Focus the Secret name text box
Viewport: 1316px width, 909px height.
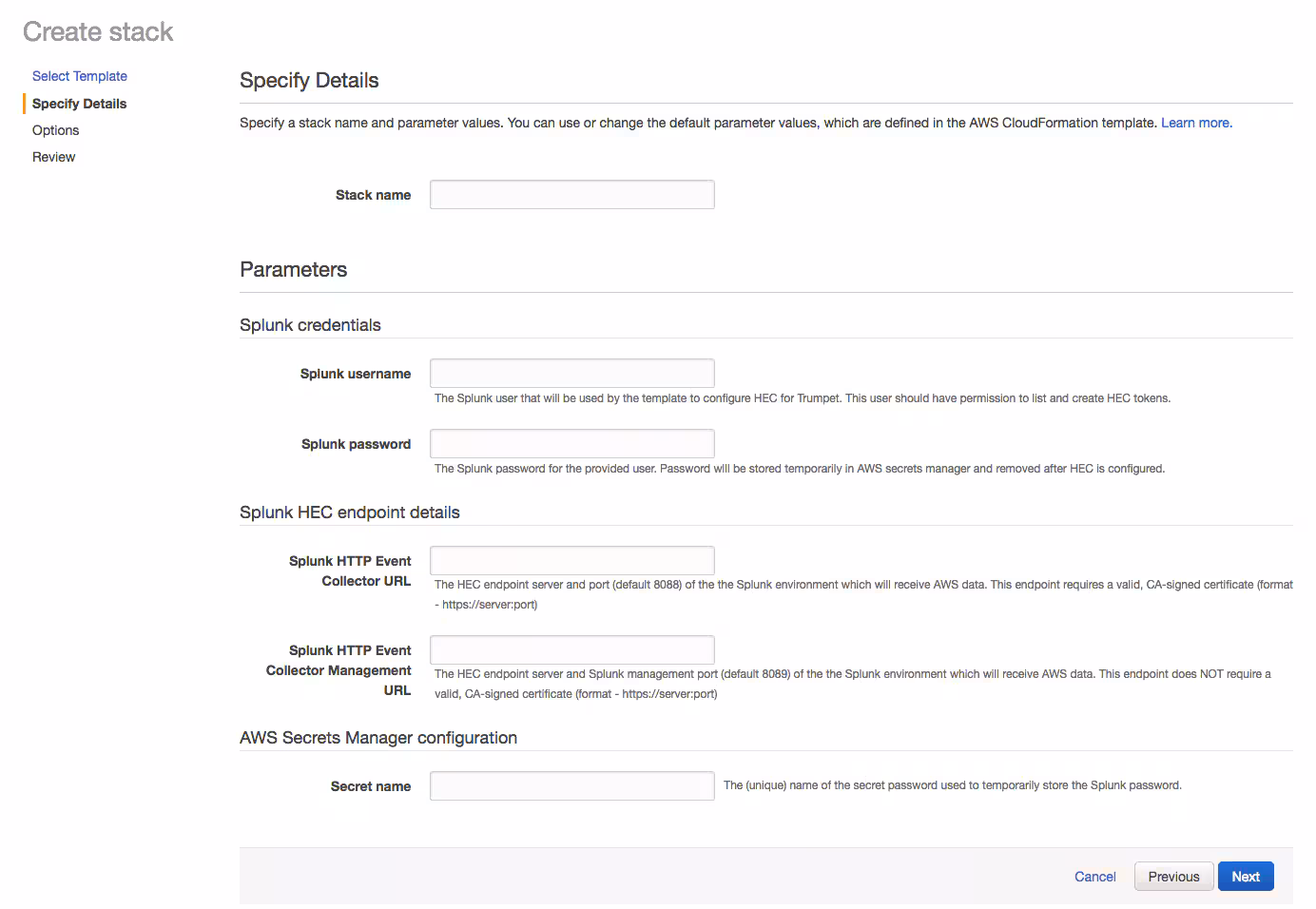571,786
